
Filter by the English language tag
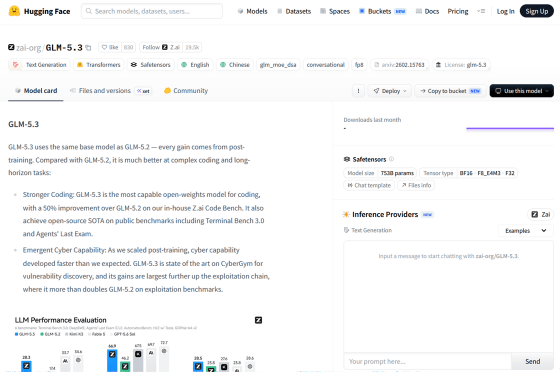(x=195, y=65)
